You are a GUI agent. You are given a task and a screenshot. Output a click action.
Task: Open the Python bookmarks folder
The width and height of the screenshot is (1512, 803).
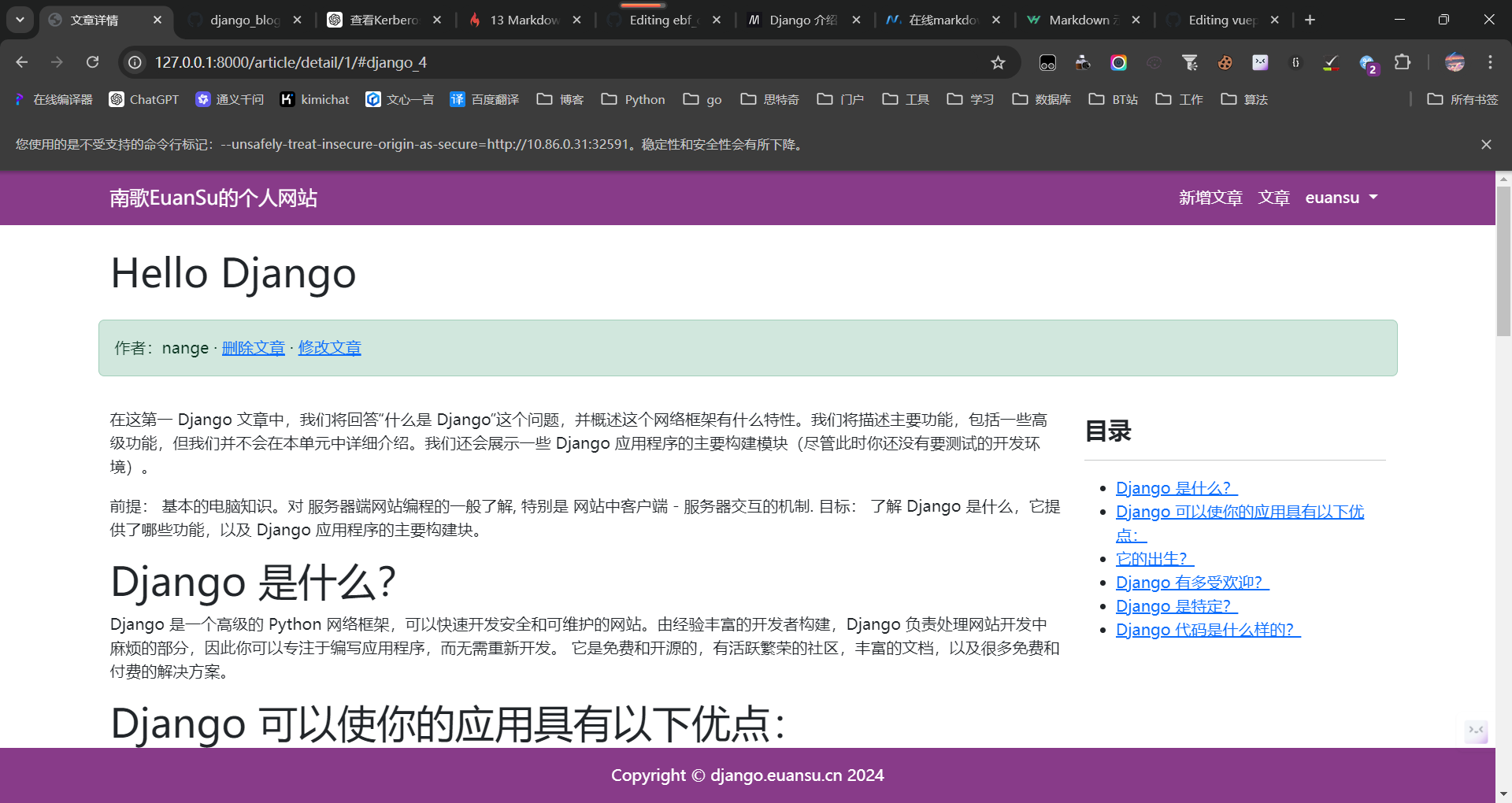point(633,99)
